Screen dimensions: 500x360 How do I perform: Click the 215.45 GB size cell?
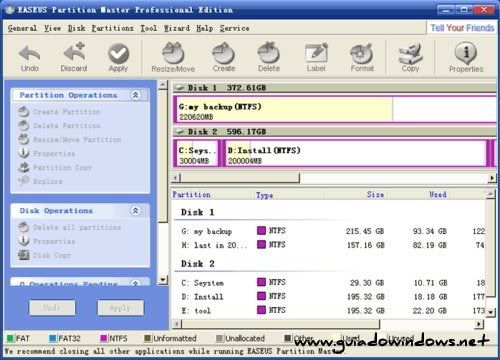click(x=365, y=231)
